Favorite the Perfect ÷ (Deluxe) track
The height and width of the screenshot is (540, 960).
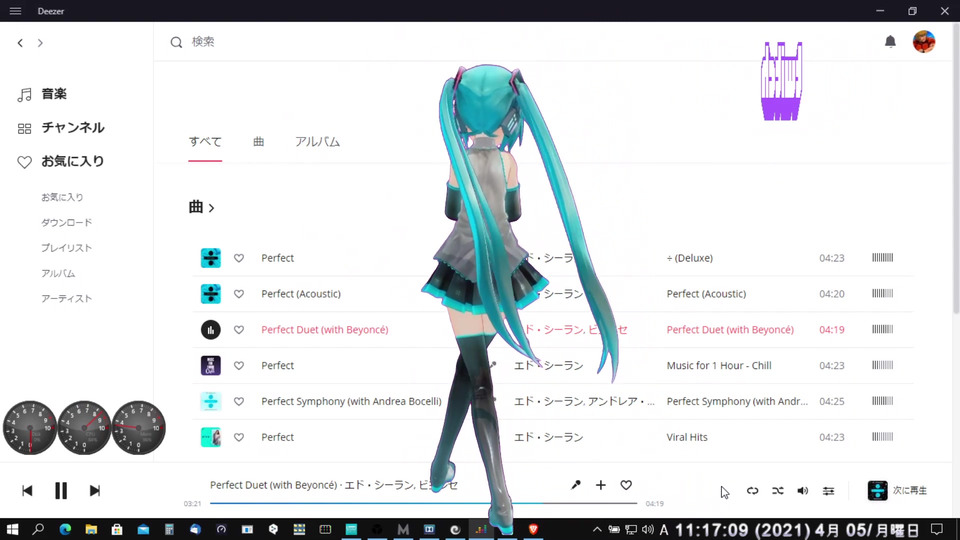click(x=239, y=258)
